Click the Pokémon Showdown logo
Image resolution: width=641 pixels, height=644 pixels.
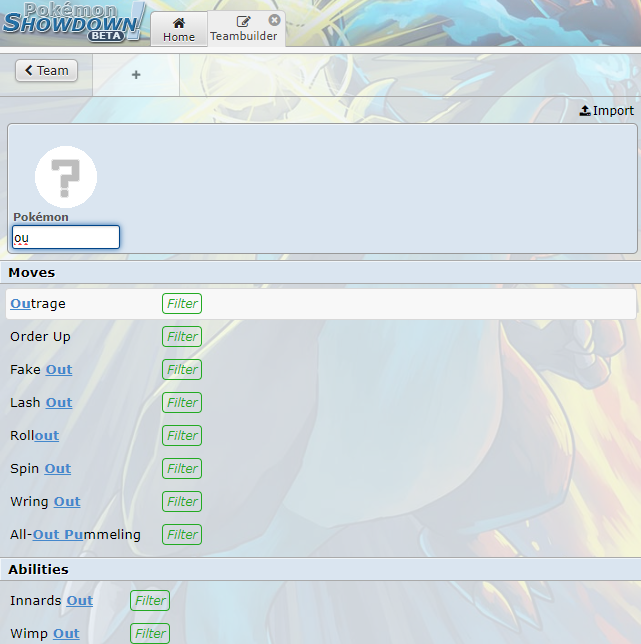coord(74,21)
